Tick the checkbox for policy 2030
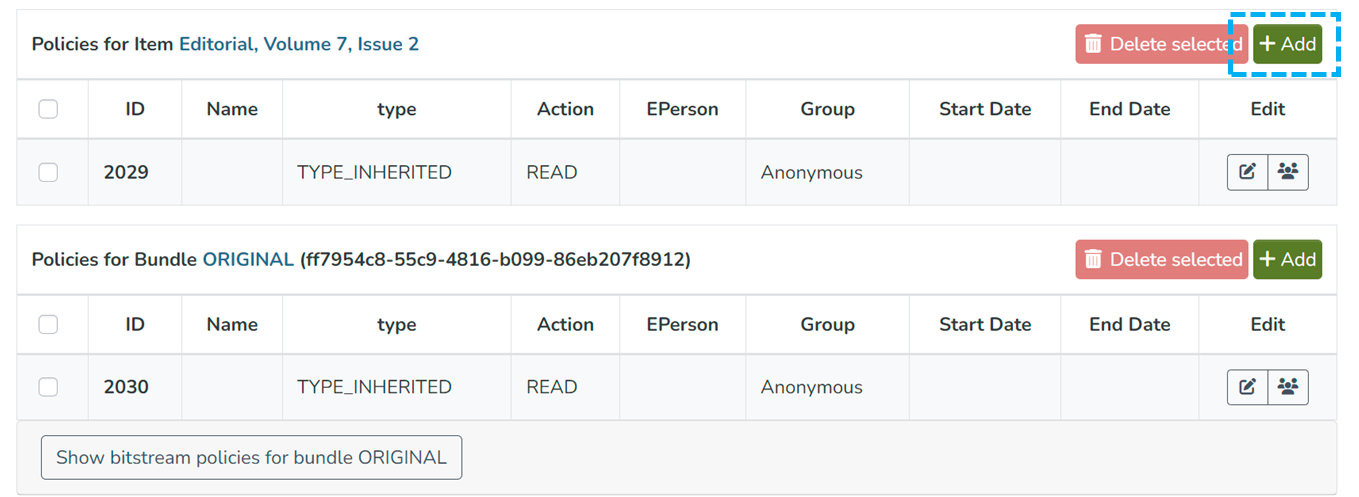Screen dimensions: 1359x497 click(x=48, y=387)
